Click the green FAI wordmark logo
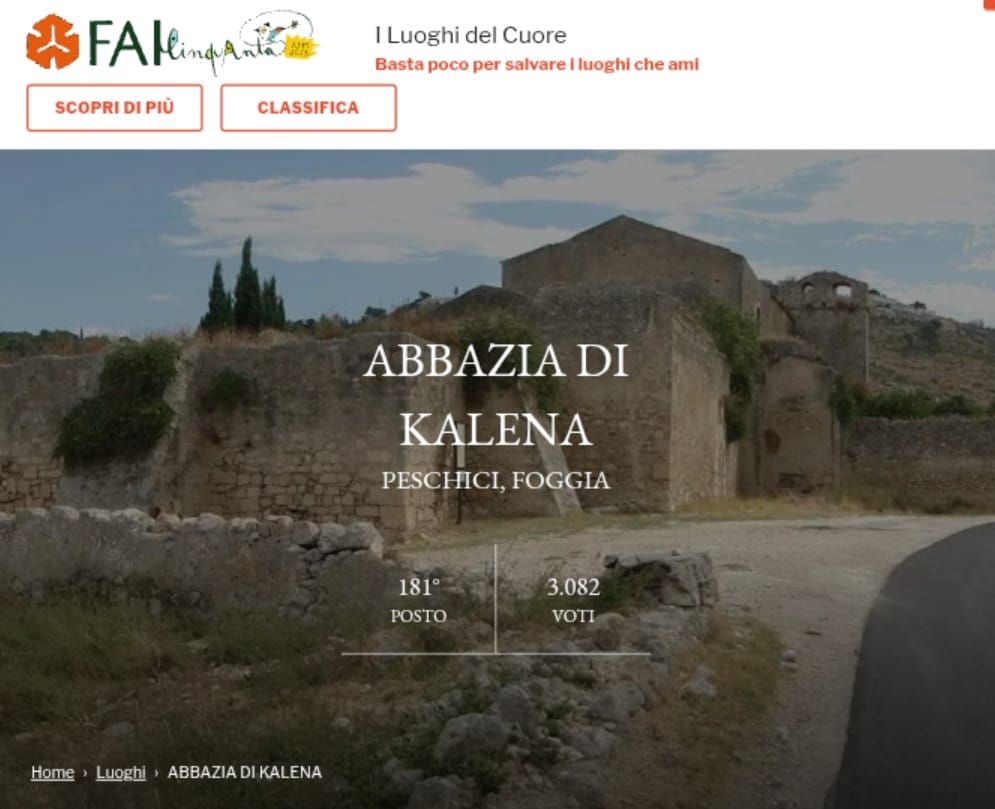This screenshot has width=995, height=809. pos(125,43)
